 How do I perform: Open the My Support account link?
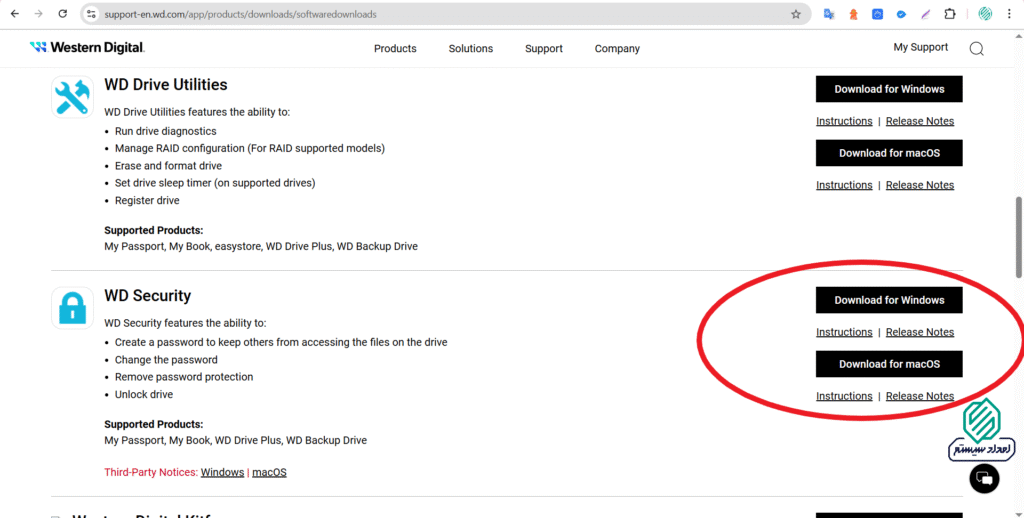[921, 47]
